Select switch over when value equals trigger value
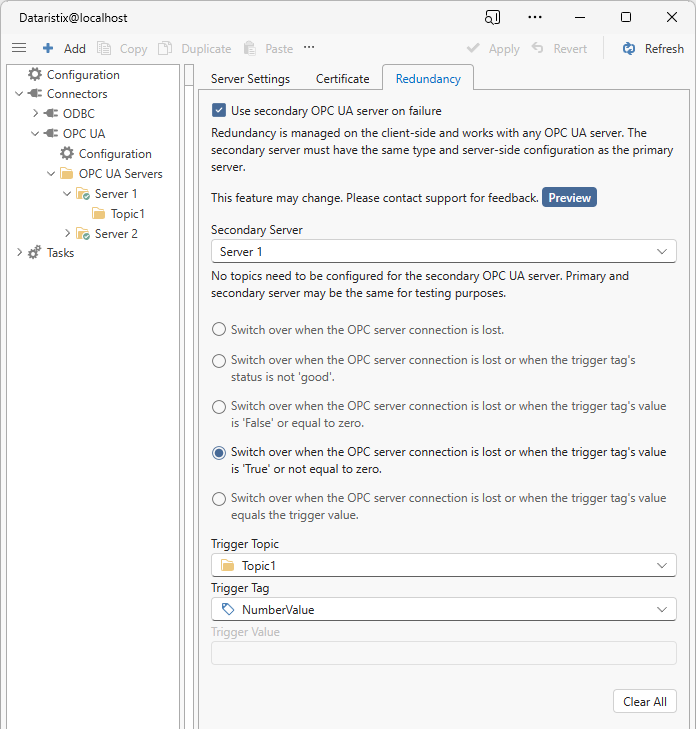This screenshot has height=729, width=696. point(219,498)
